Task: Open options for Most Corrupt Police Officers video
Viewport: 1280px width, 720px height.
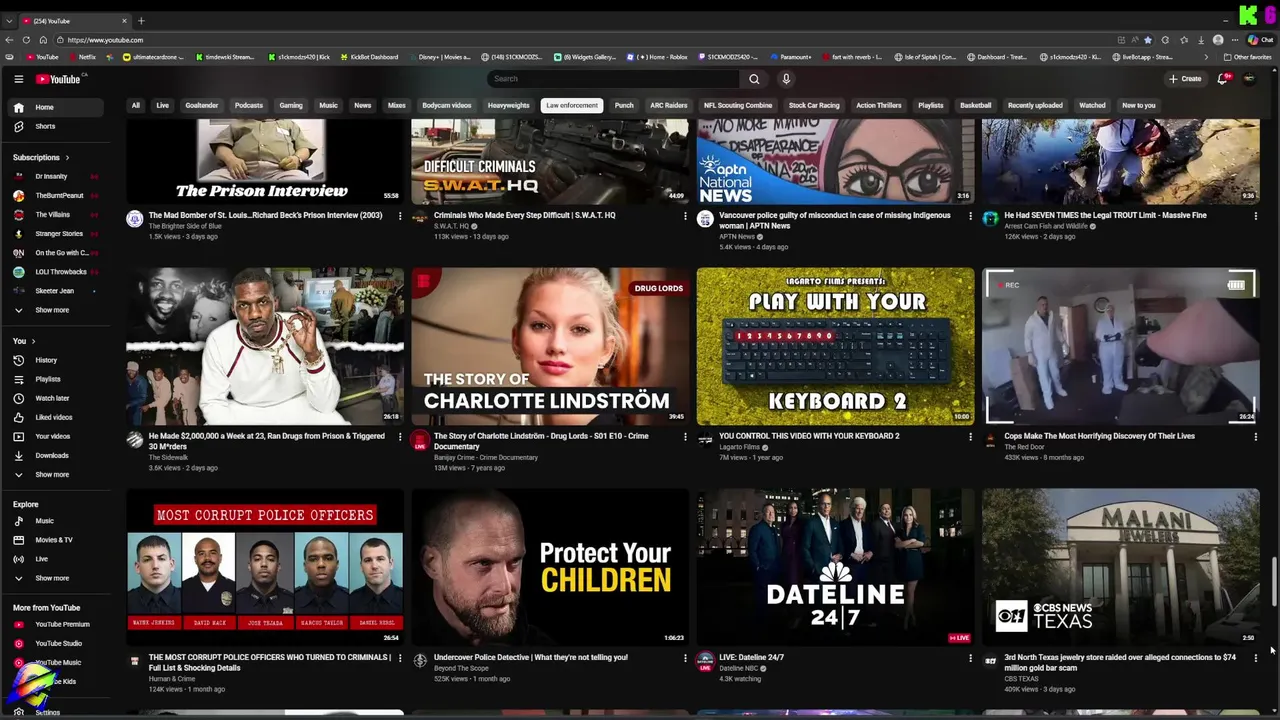Action: point(400,658)
